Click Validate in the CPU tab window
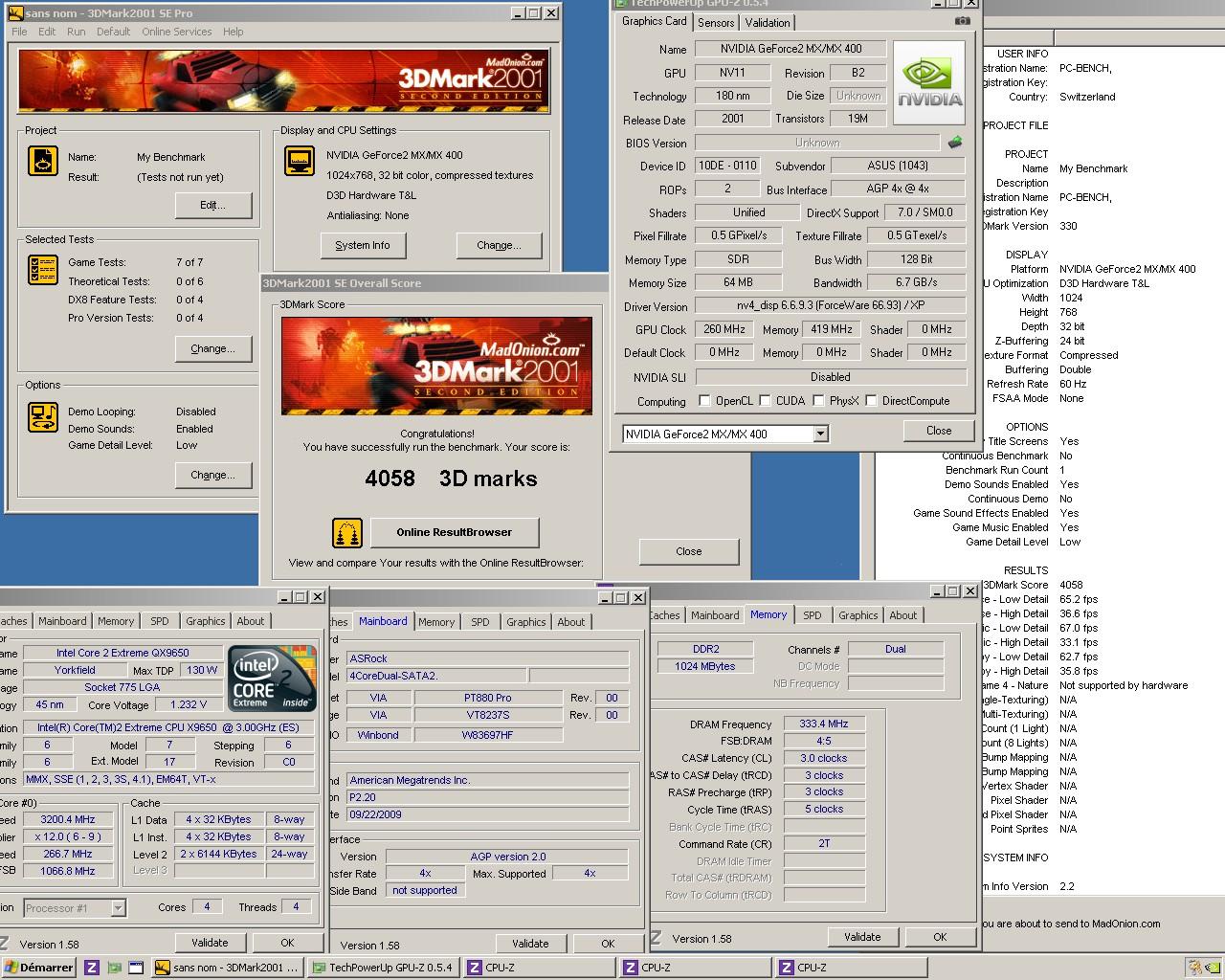Screen dimensions: 1225x980 (210, 943)
